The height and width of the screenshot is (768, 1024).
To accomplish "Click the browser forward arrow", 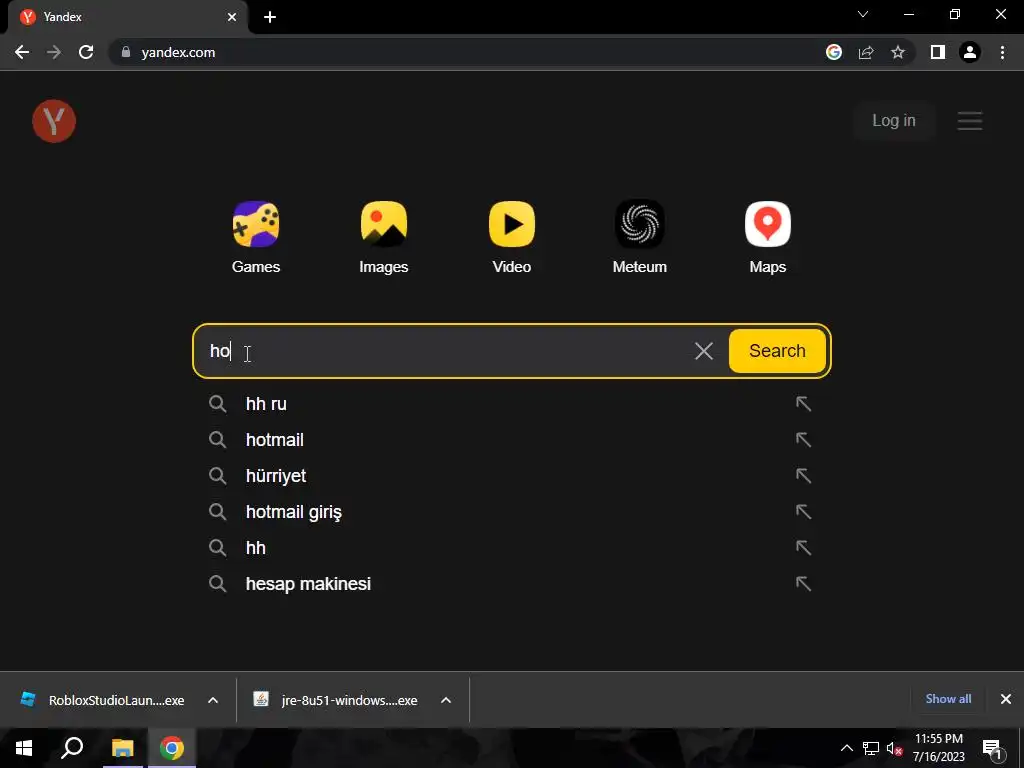I will pos(54,52).
